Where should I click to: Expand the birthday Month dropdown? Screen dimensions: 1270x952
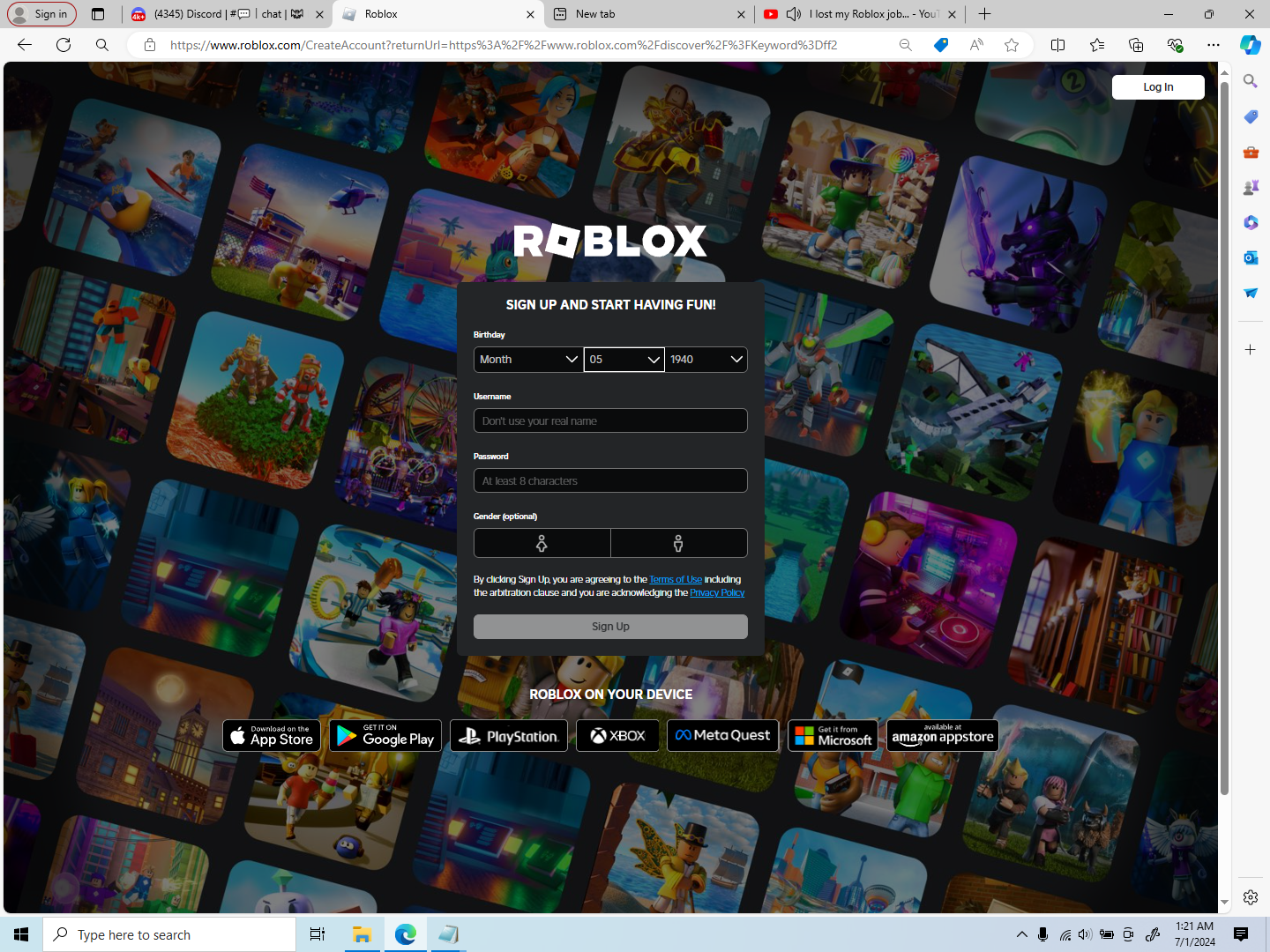coord(528,360)
